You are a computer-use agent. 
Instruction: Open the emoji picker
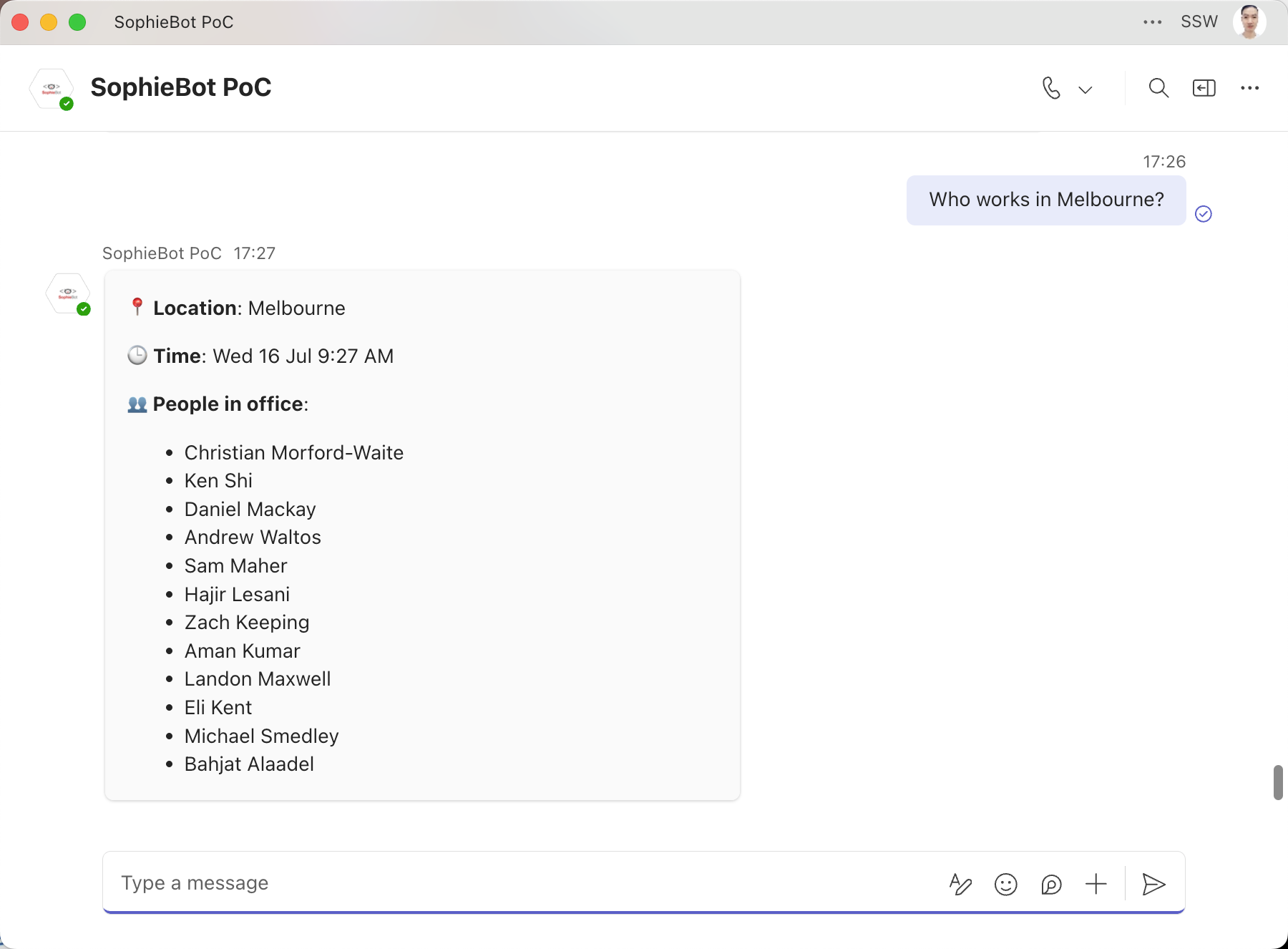[x=1006, y=885]
